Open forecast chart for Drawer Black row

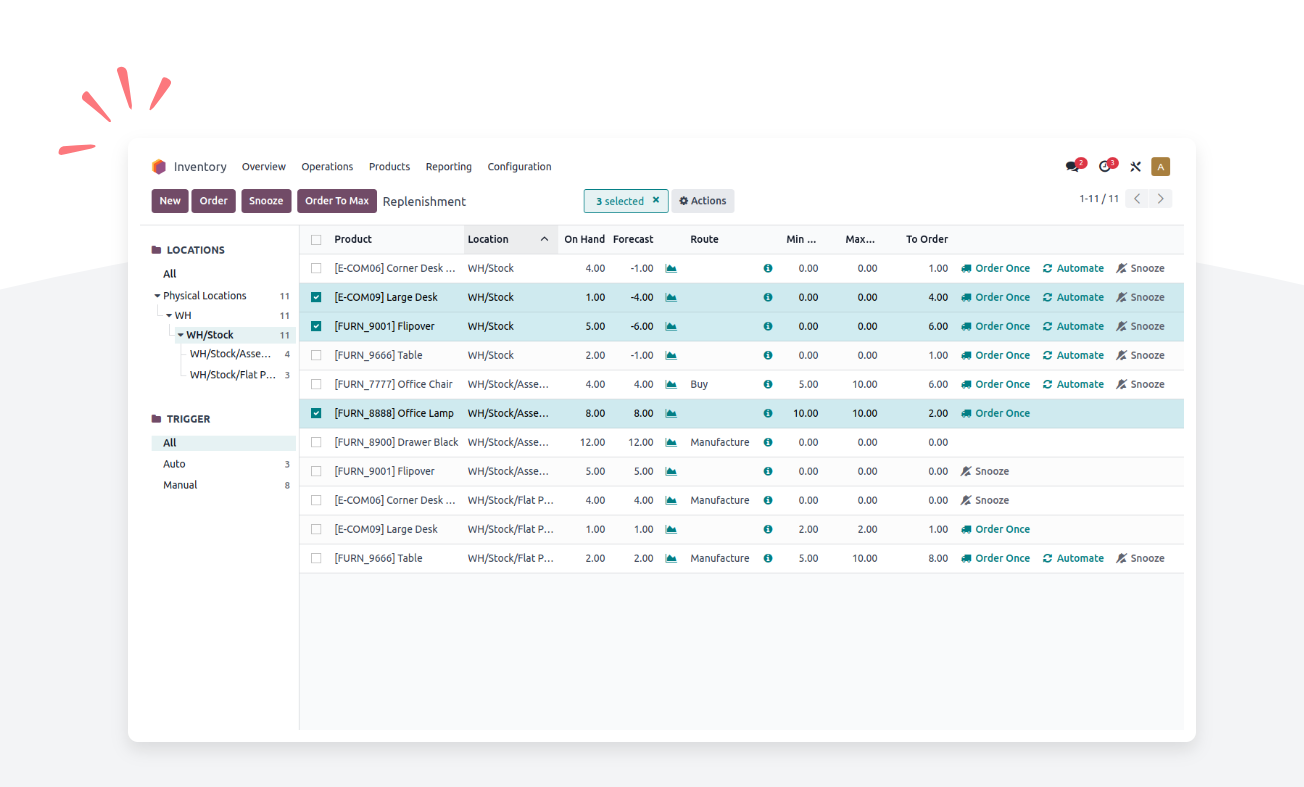pos(671,442)
